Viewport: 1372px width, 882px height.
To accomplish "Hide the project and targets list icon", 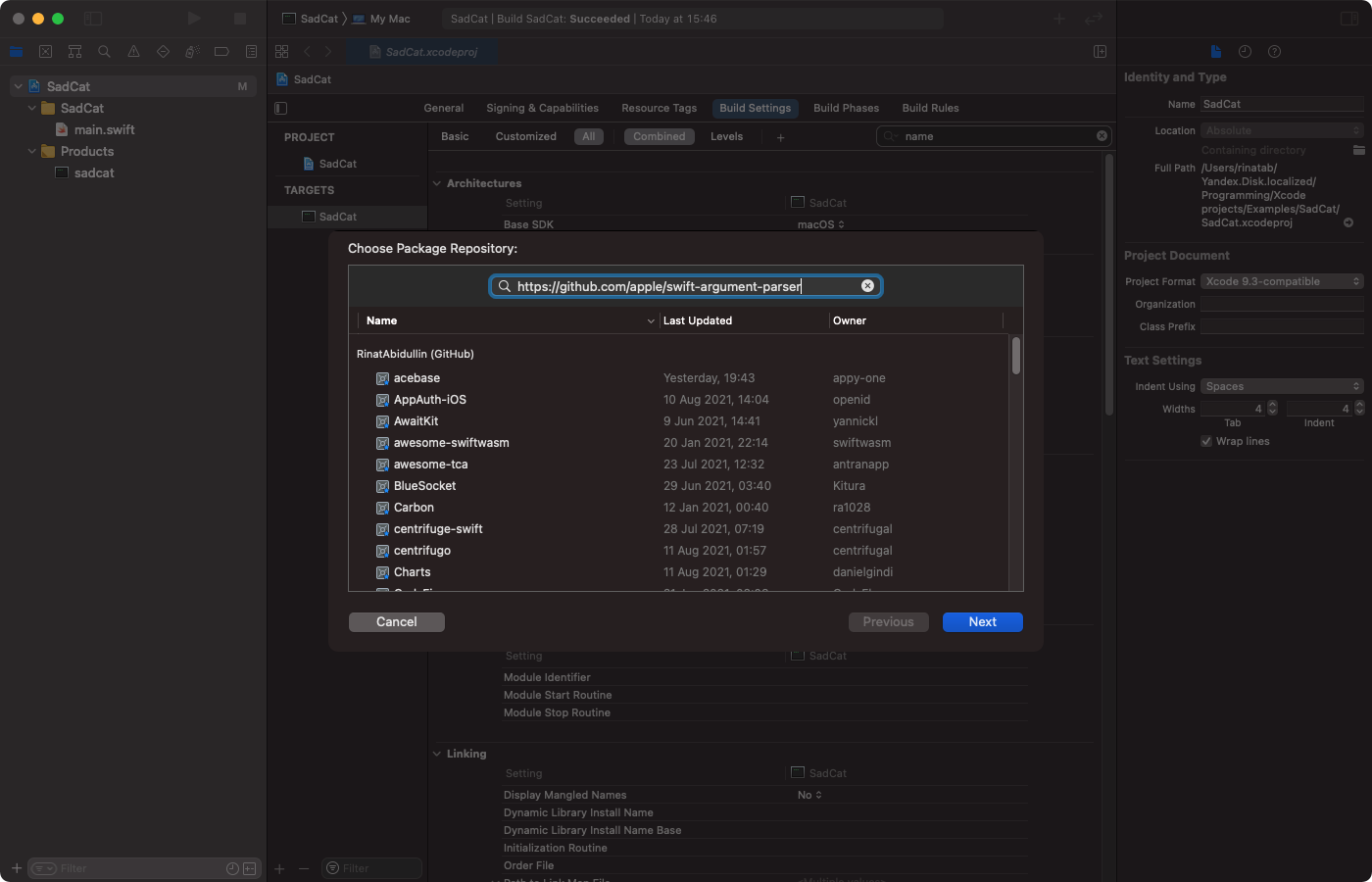I will pos(281,109).
